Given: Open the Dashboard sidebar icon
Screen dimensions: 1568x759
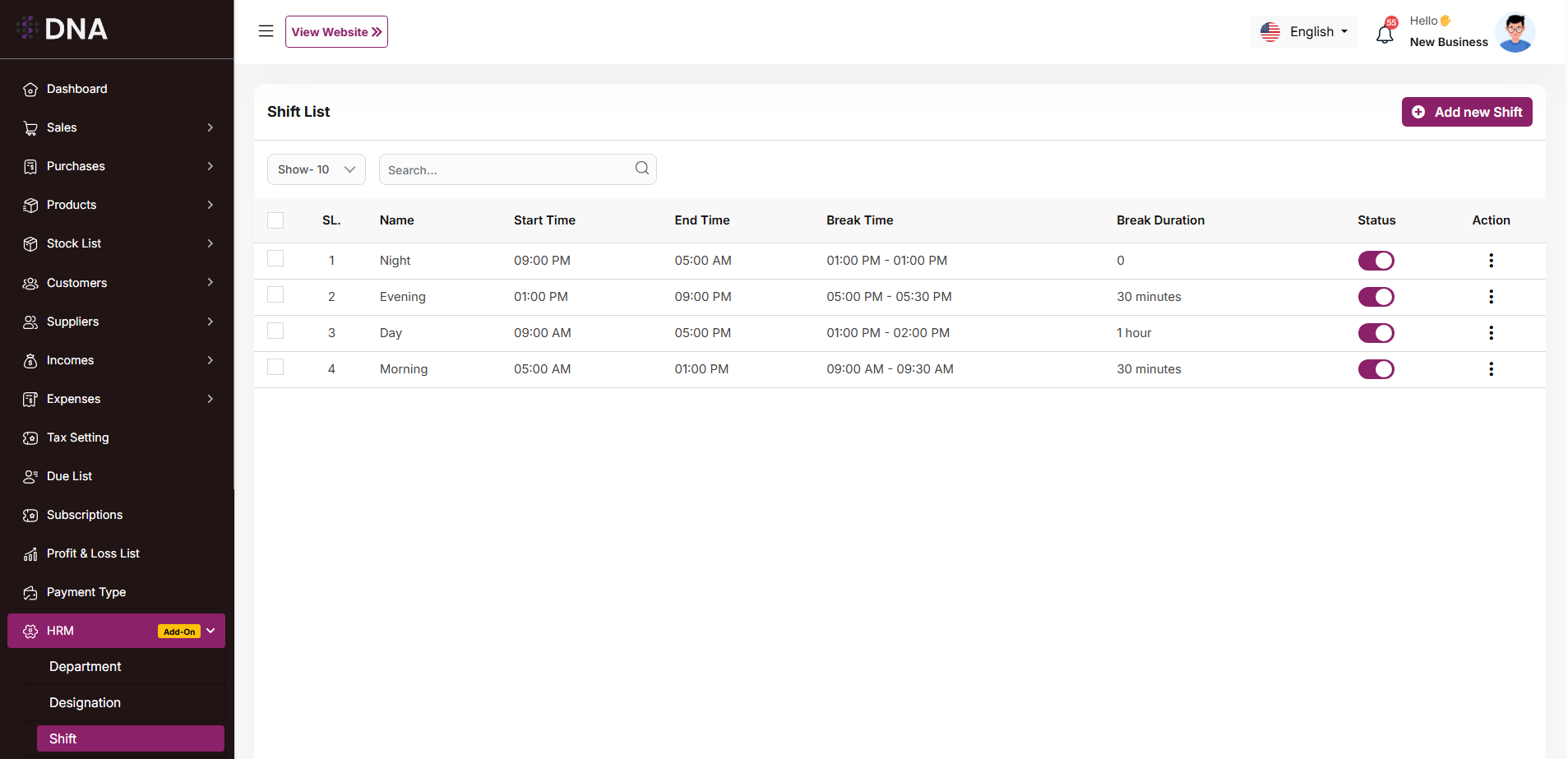Looking at the screenshot, I should pyautogui.click(x=30, y=90).
